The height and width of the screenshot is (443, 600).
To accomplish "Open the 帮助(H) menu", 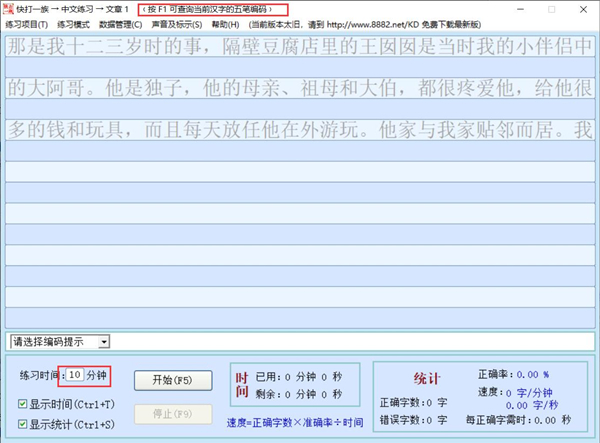I will point(226,24).
